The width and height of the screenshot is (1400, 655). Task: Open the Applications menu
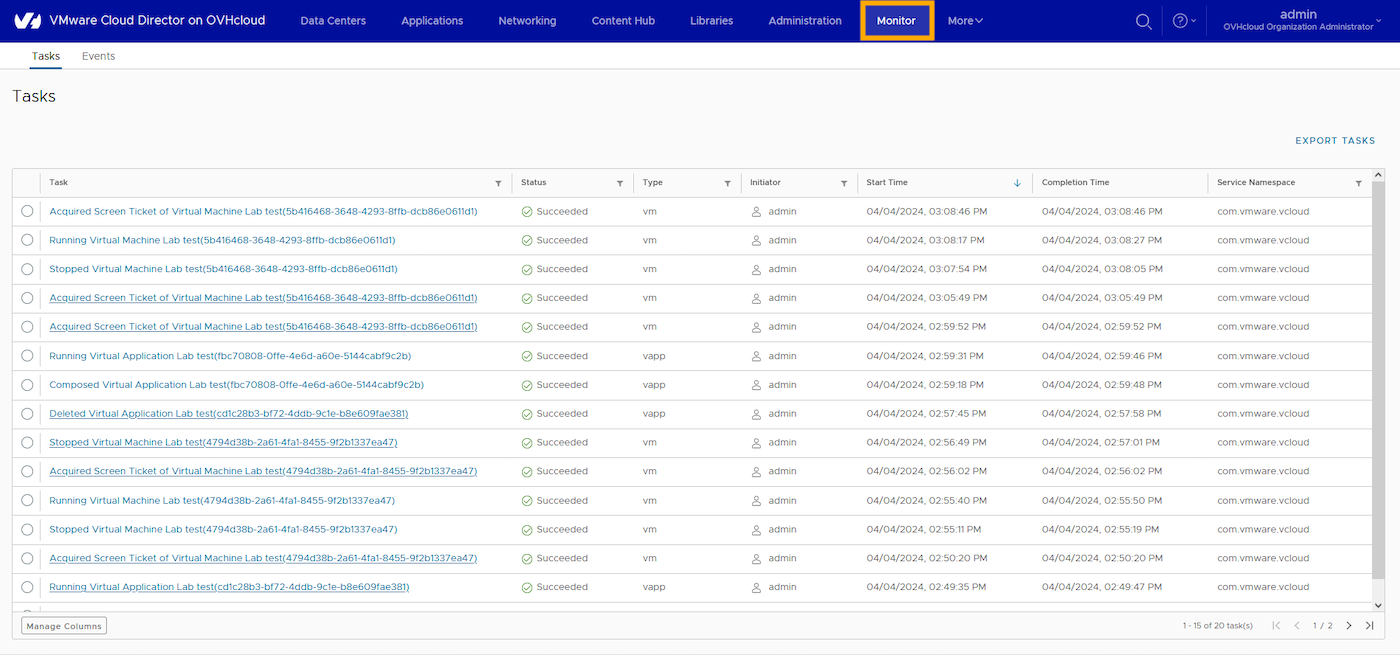pyautogui.click(x=432, y=21)
